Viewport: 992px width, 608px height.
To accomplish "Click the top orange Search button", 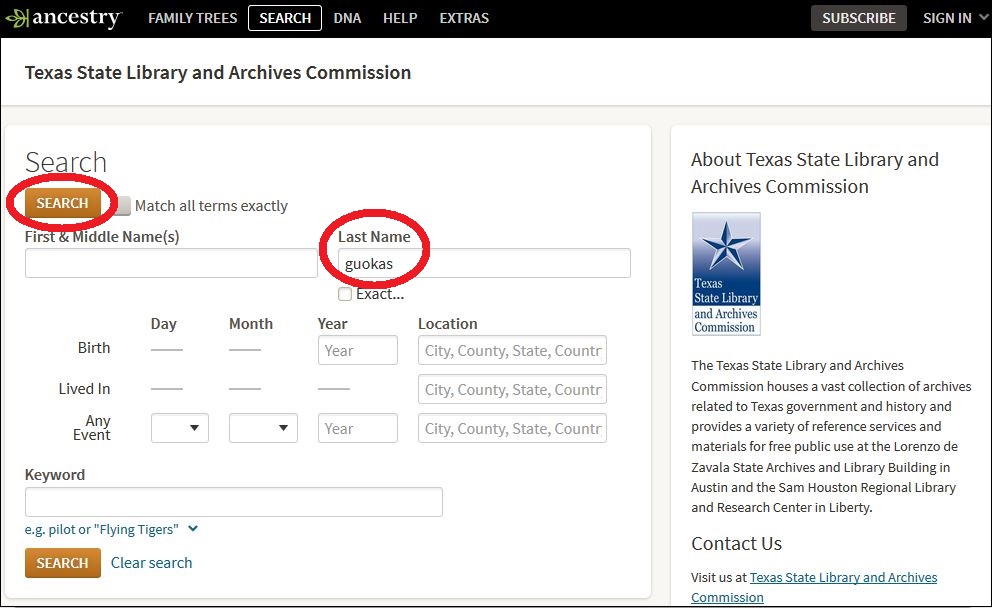I will [x=62, y=203].
